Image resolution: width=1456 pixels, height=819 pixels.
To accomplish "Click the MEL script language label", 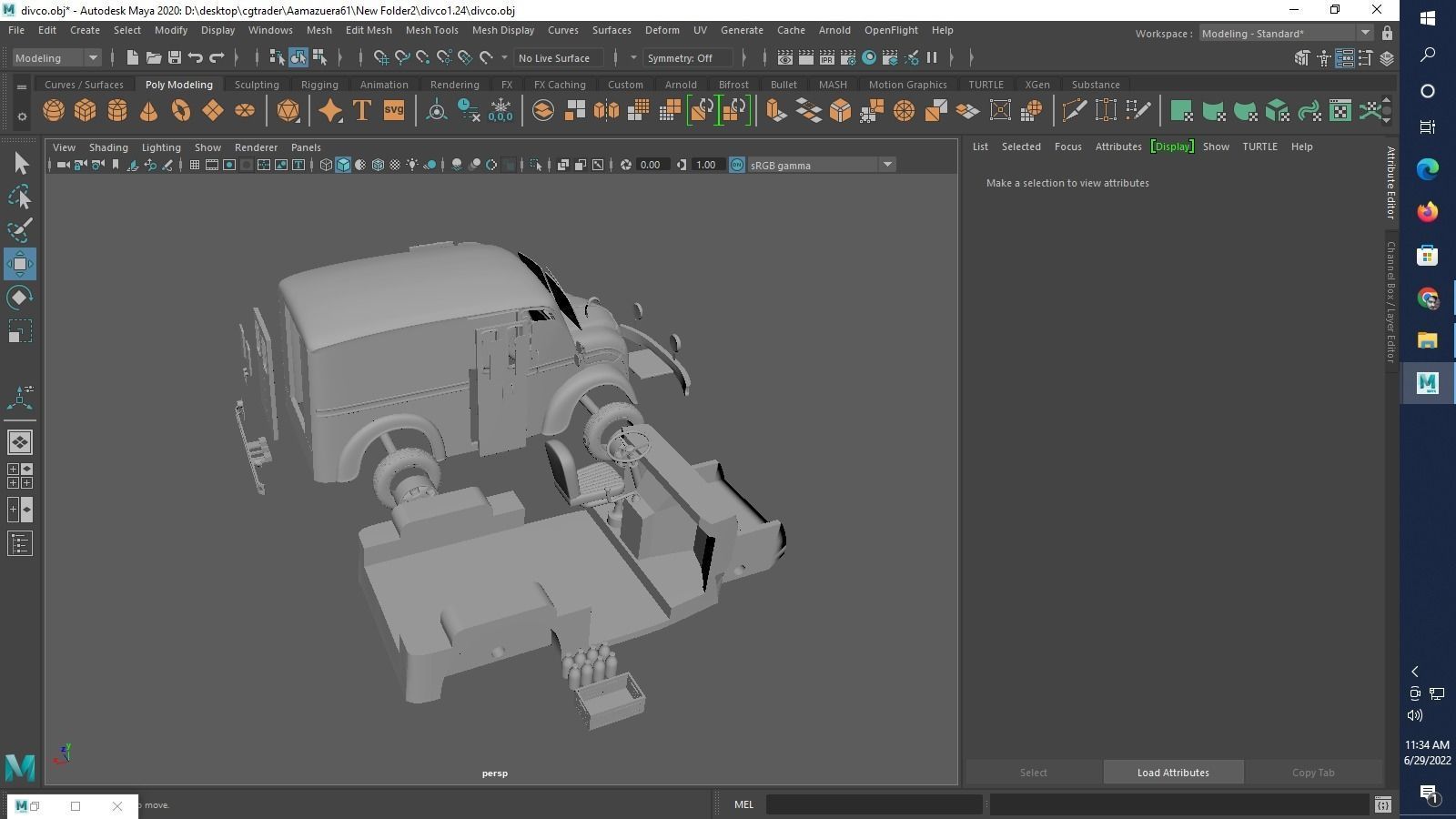I will coord(743,804).
